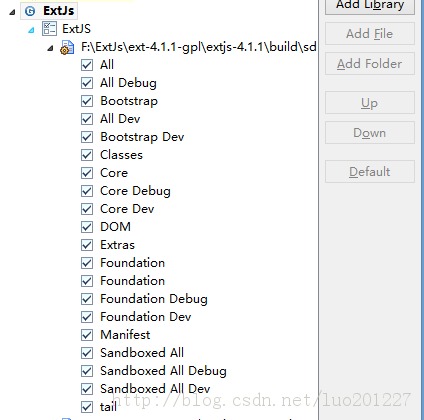Disable the Bootstrap Dev checkbox
424x420 pixels.
(x=87, y=137)
